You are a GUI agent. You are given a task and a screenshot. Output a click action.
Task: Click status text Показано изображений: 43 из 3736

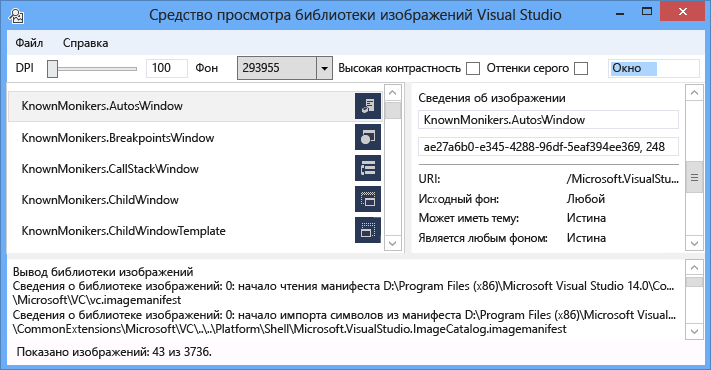click(114, 352)
